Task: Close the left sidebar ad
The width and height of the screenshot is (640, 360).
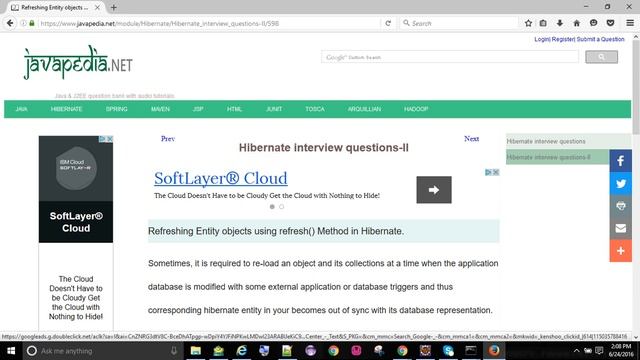Action: 109,139
